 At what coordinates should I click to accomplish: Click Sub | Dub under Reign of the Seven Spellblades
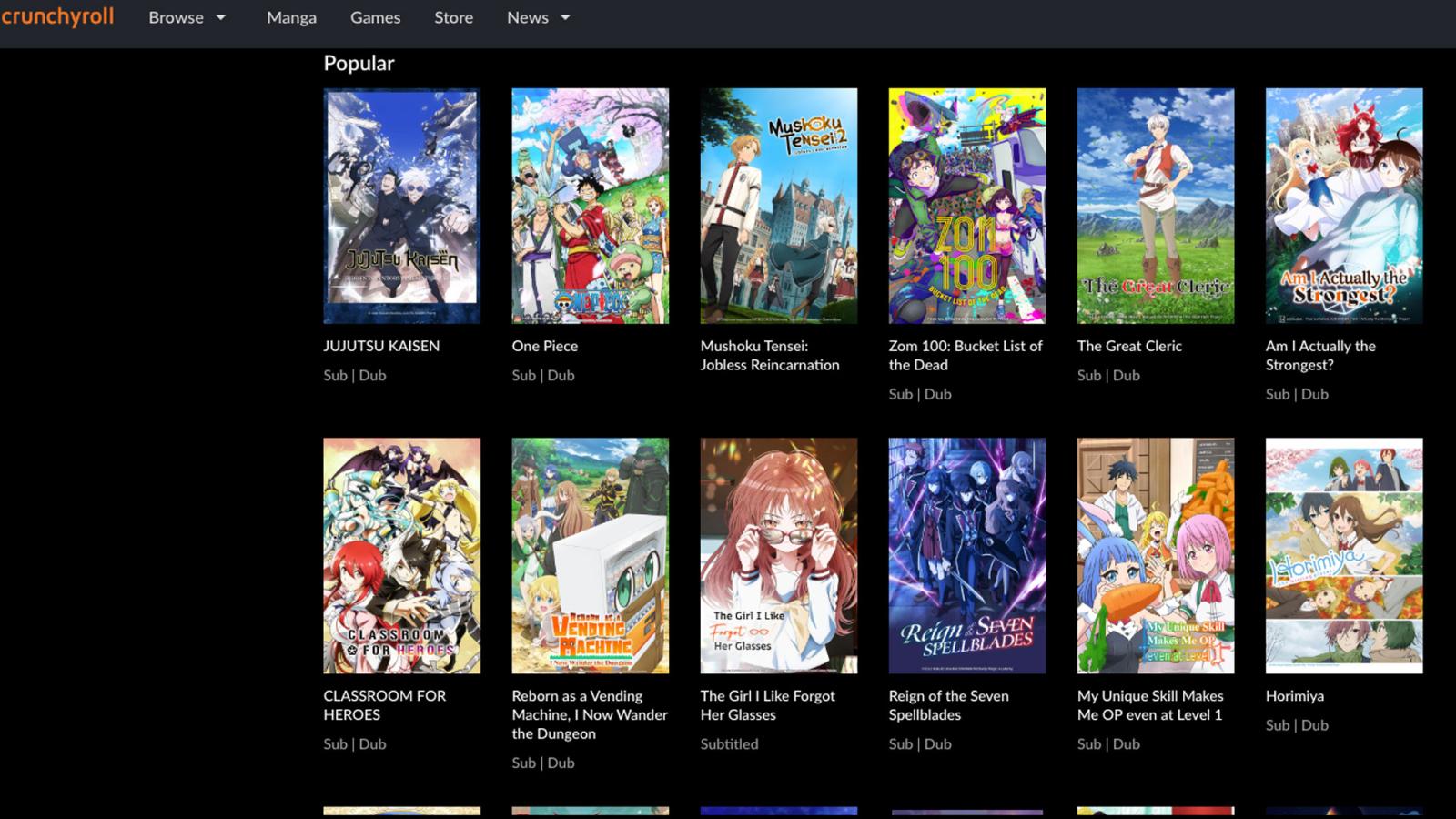[x=920, y=743]
